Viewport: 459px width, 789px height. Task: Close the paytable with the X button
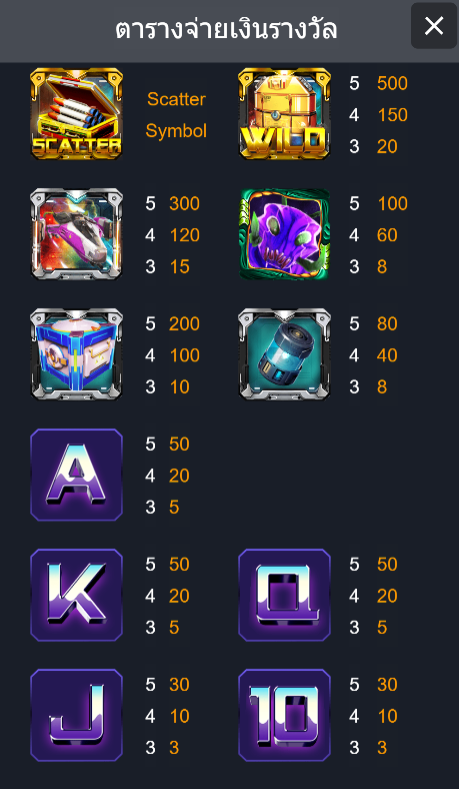(x=434, y=26)
